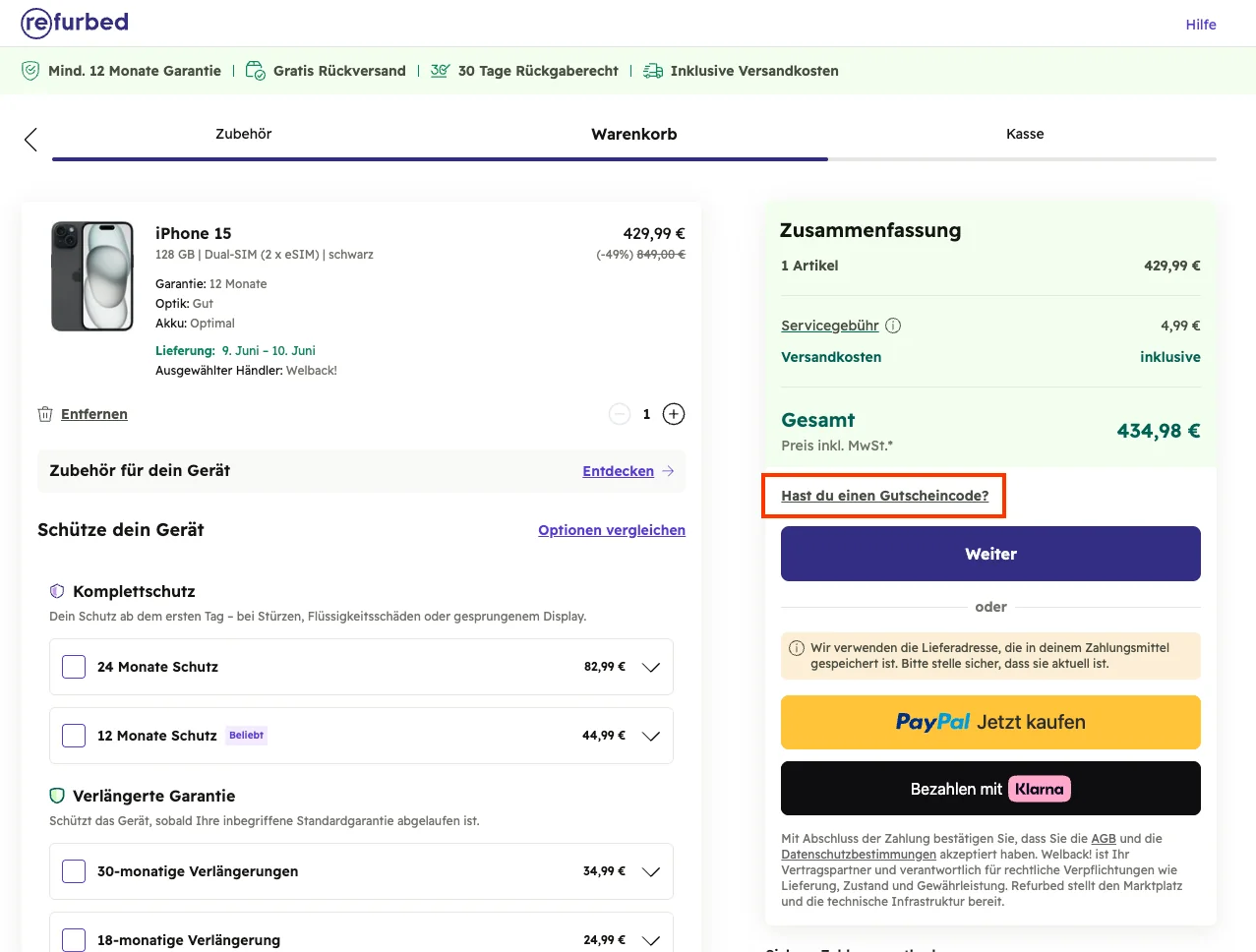The height and width of the screenshot is (952, 1256).
Task: Click the Verlängerte Garantie shield icon
Action: (x=57, y=796)
